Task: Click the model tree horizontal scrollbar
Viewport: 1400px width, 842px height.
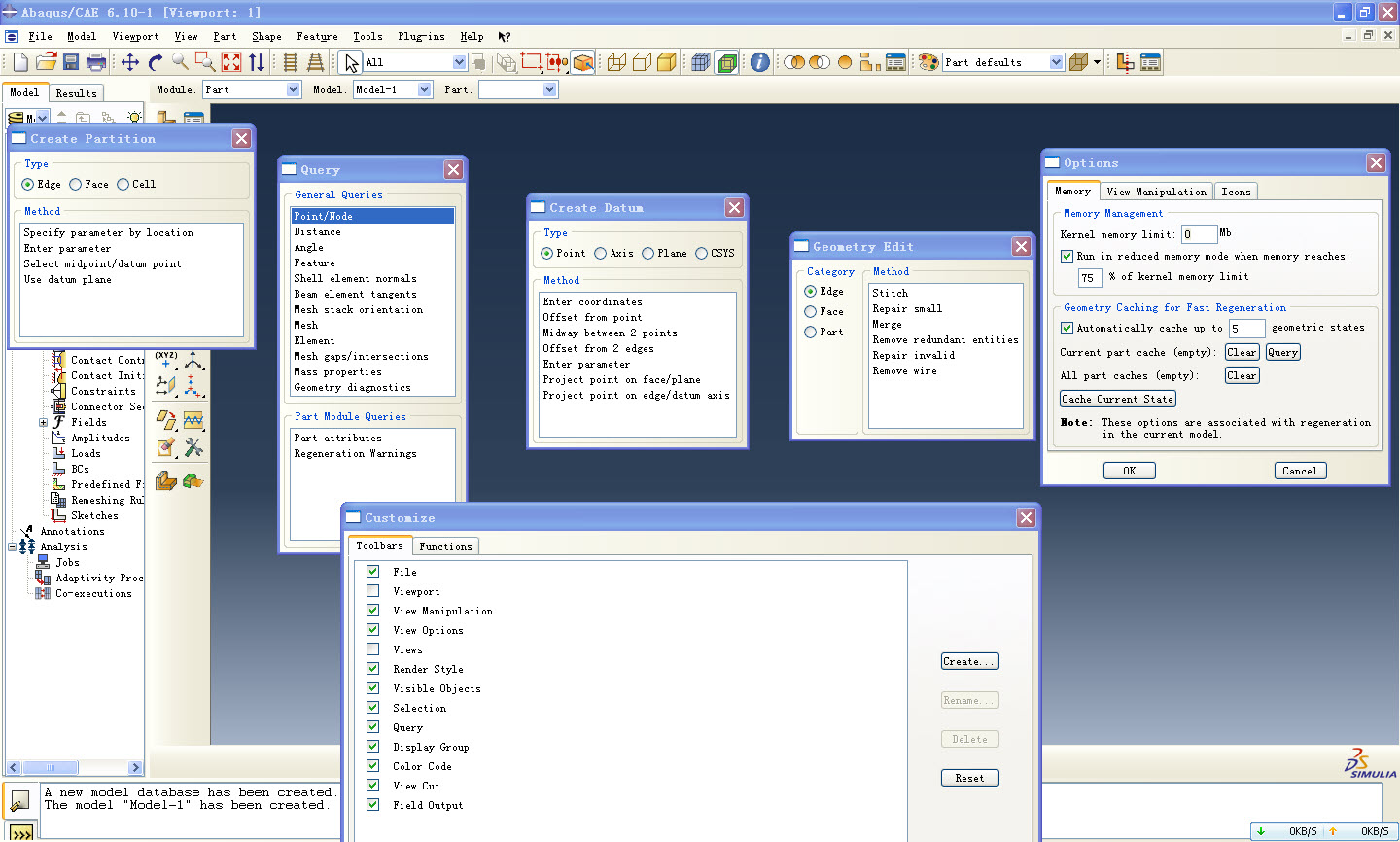Action: [x=74, y=767]
